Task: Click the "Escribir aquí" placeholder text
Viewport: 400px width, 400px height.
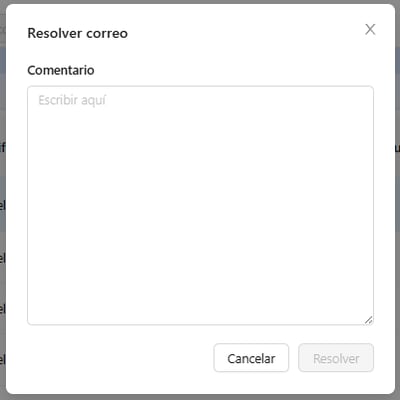Action: (x=72, y=100)
